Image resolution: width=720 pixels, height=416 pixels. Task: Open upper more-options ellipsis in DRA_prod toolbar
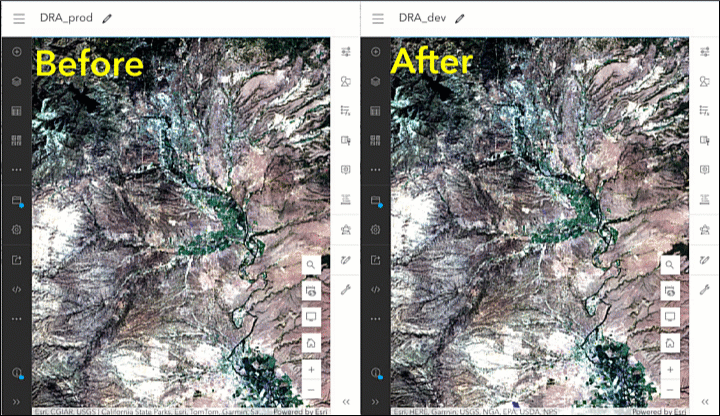[17, 169]
